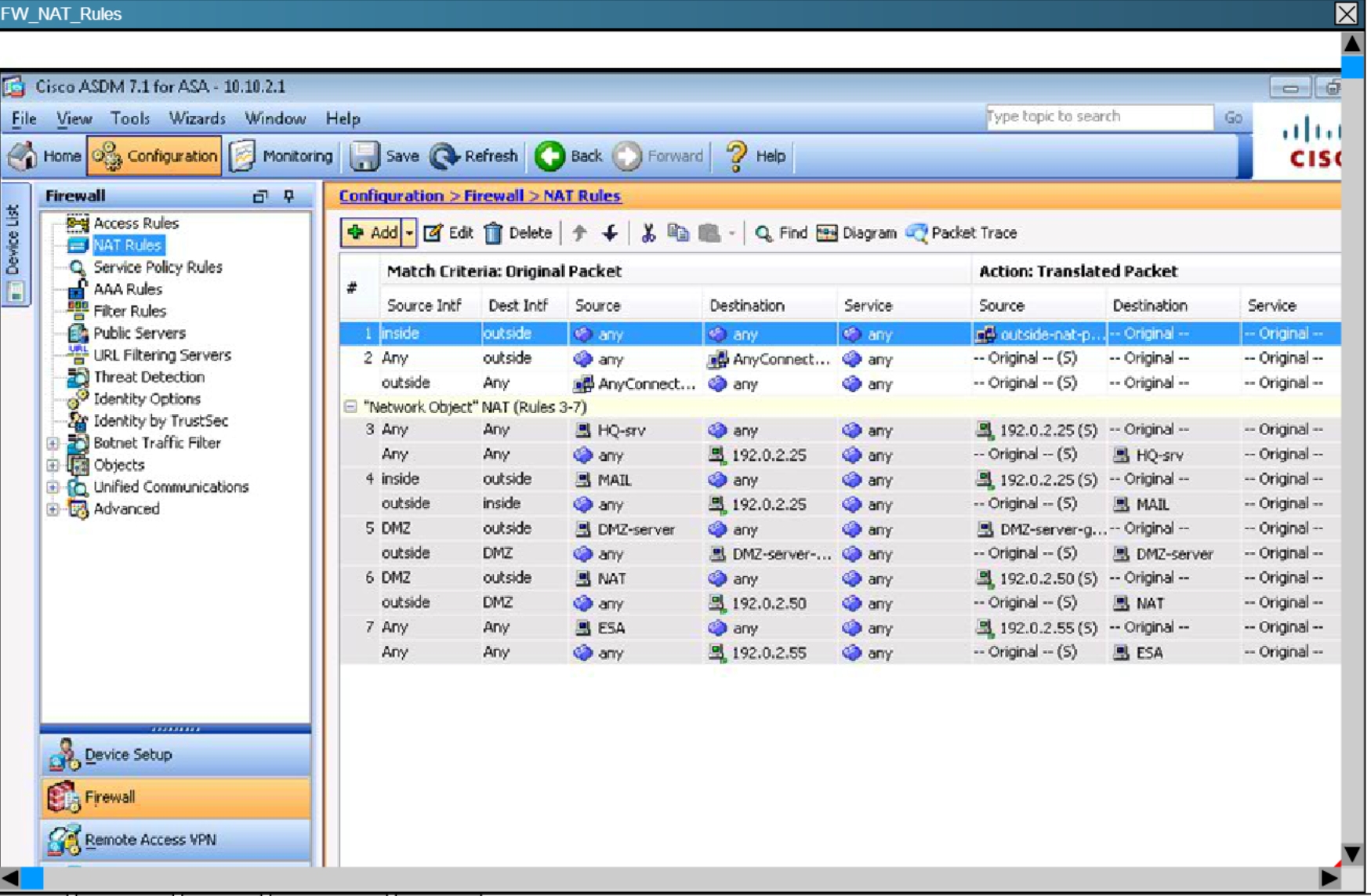Move rule up with up arrow
1371x896 pixels.
579,233
